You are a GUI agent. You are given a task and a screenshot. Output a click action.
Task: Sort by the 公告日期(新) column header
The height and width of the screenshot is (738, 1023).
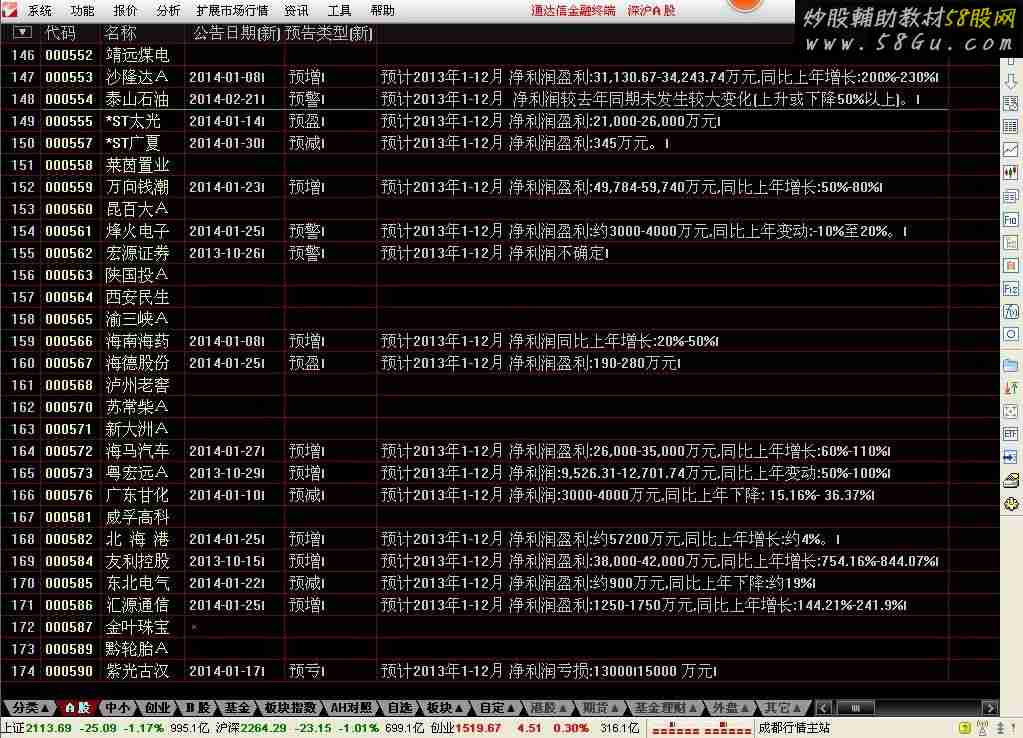[x=236, y=33]
